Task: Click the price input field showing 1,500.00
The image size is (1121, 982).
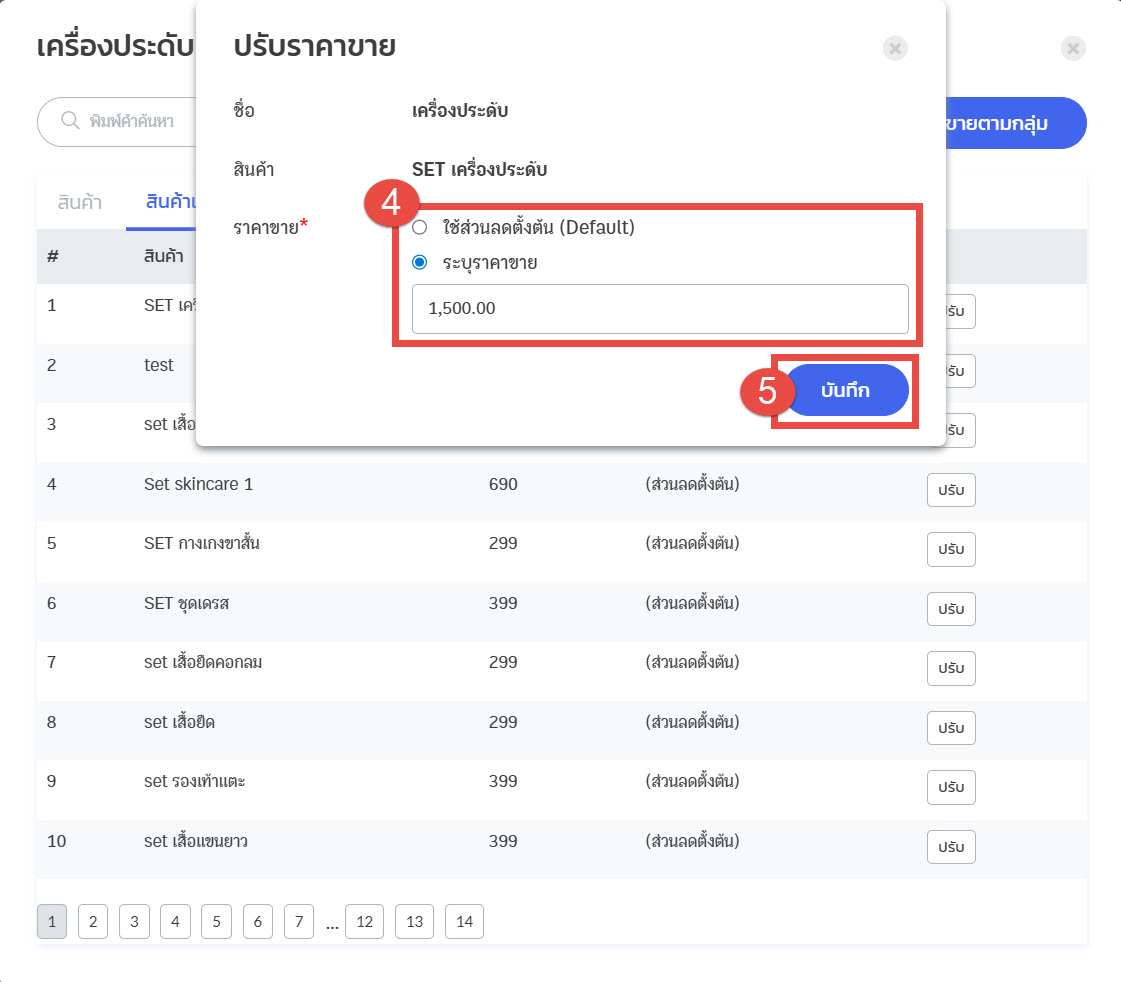Action: pos(660,309)
